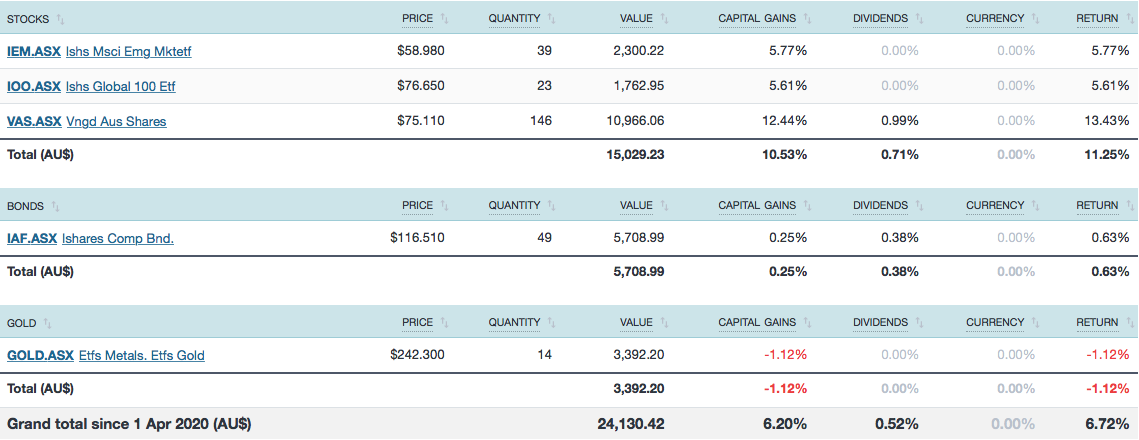Image resolution: width=1139 pixels, height=440 pixels.
Task: Click sort icon next to PRICE in Stocks table
Action: click(444, 19)
